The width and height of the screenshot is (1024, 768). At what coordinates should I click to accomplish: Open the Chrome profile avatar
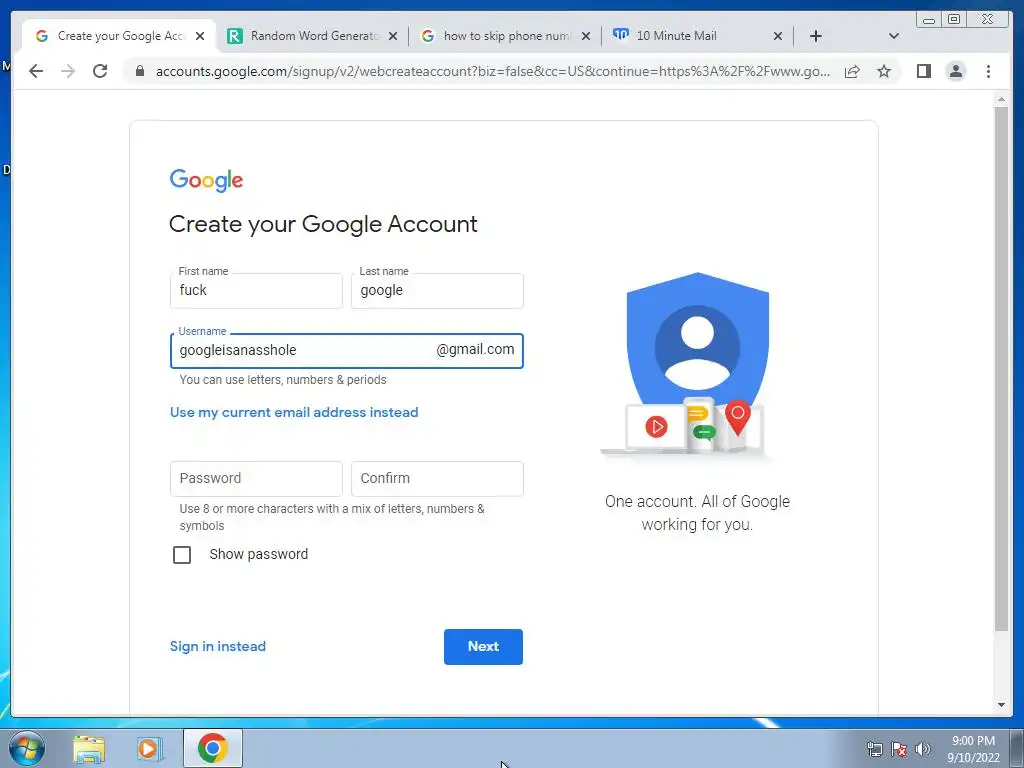coord(955,71)
